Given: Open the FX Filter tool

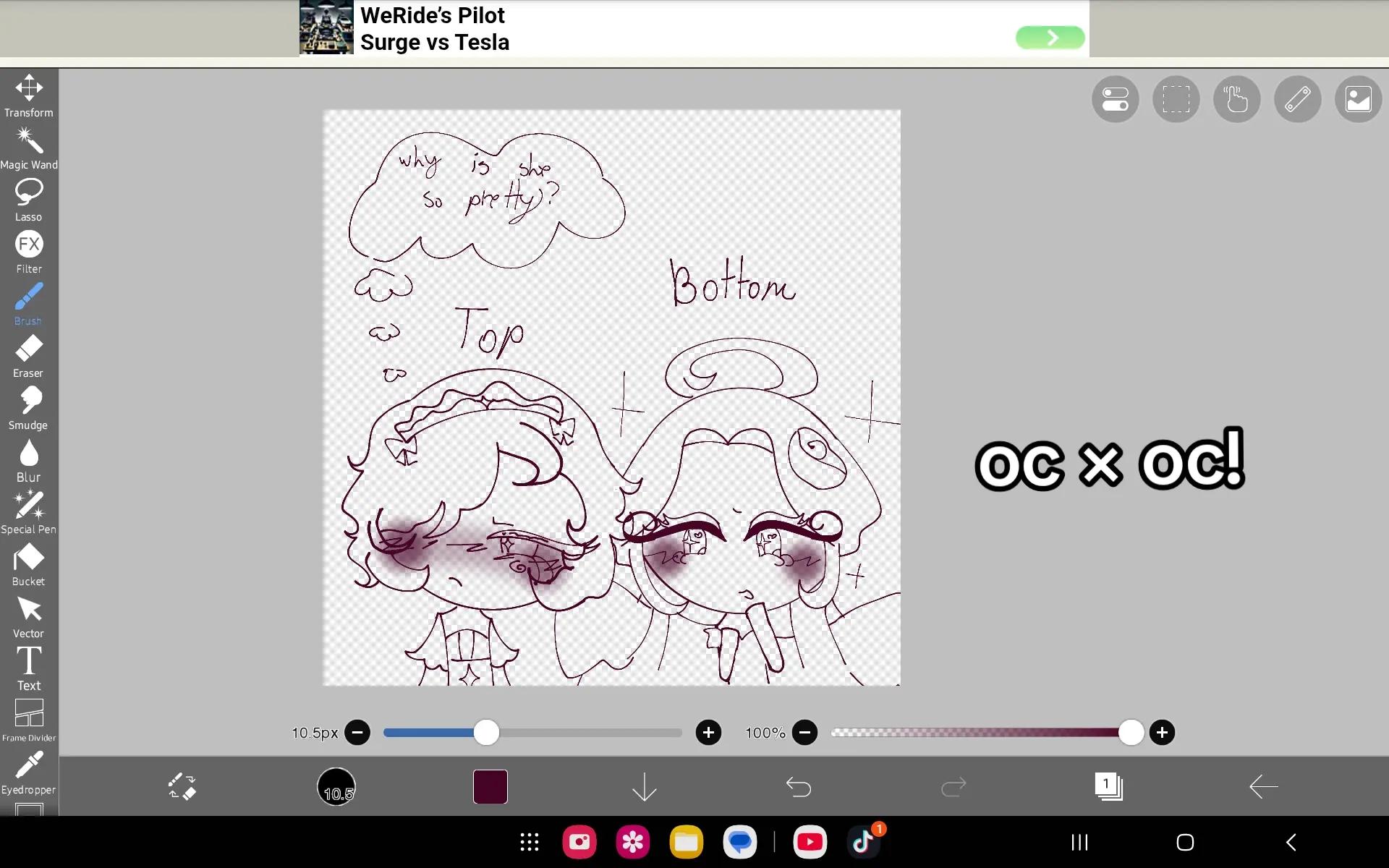Looking at the screenshot, I should pos(29,252).
